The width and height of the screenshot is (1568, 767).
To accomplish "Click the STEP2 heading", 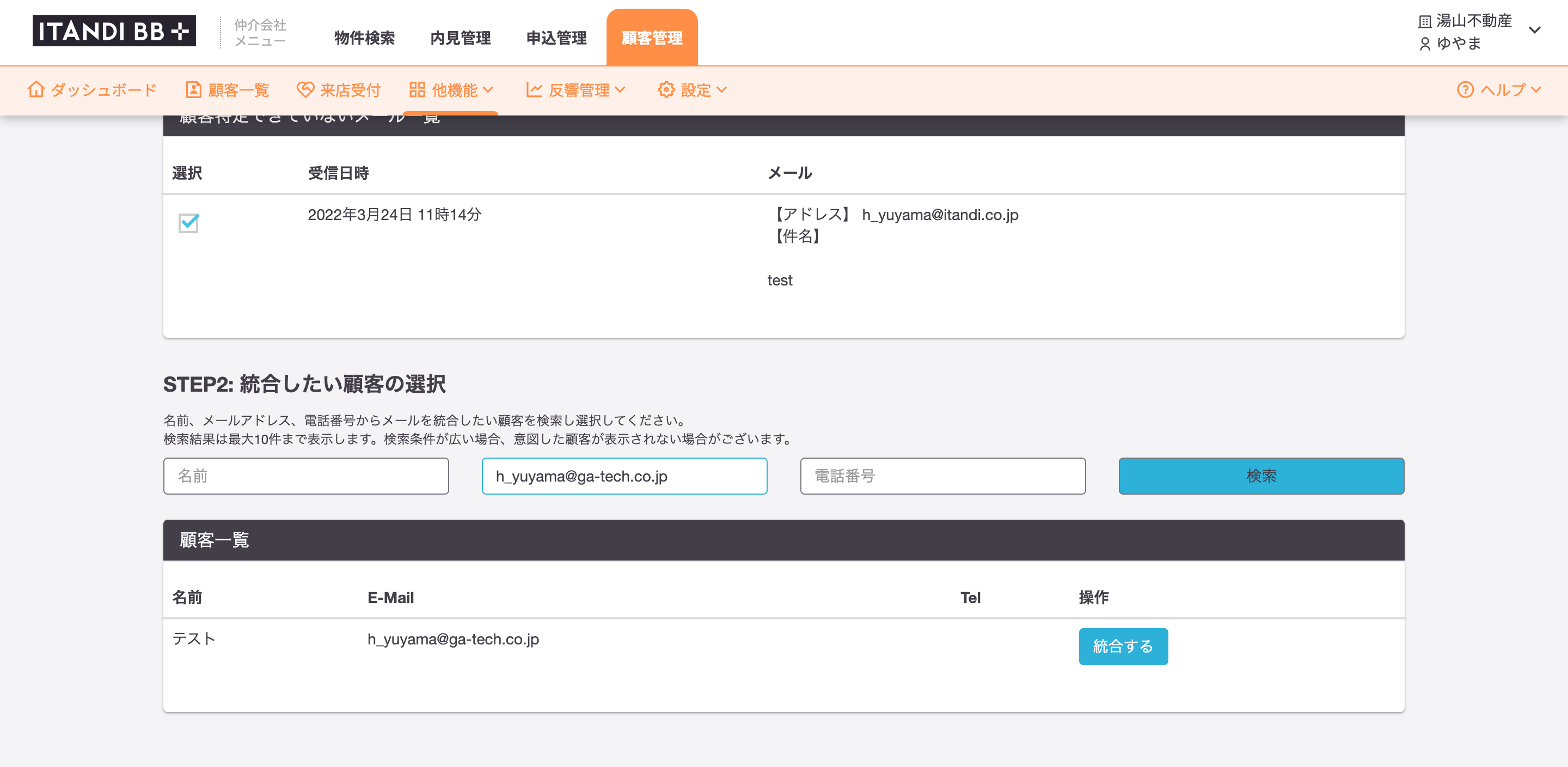I will click(304, 384).
